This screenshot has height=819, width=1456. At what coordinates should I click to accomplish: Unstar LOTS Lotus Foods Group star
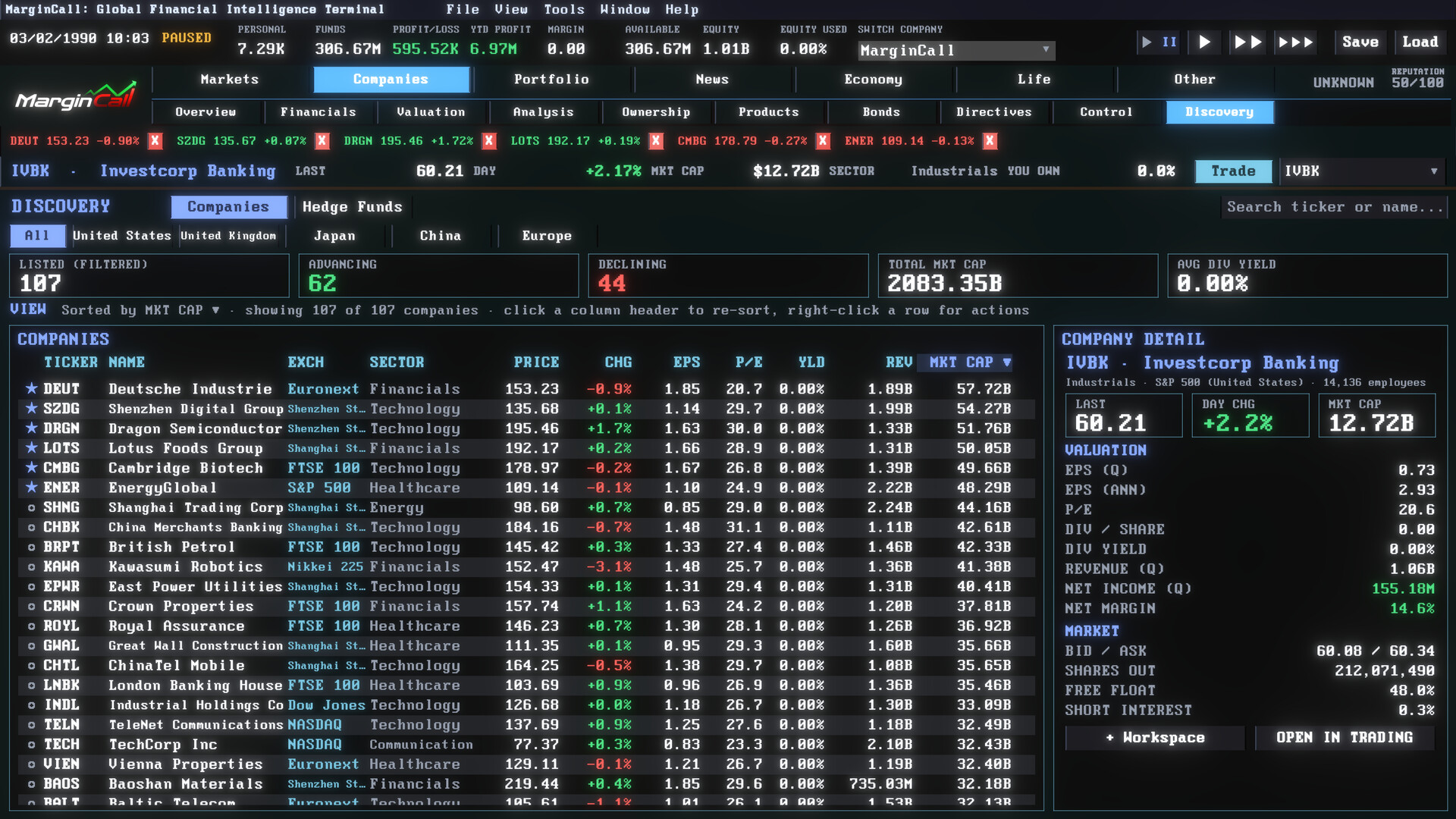(x=31, y=447)
